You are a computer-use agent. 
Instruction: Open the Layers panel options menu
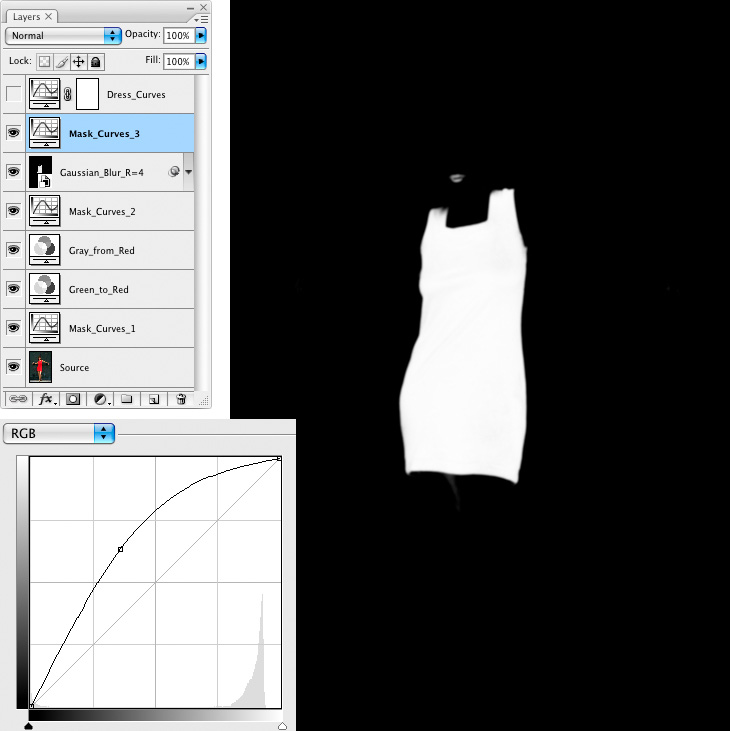click(203, 17)
